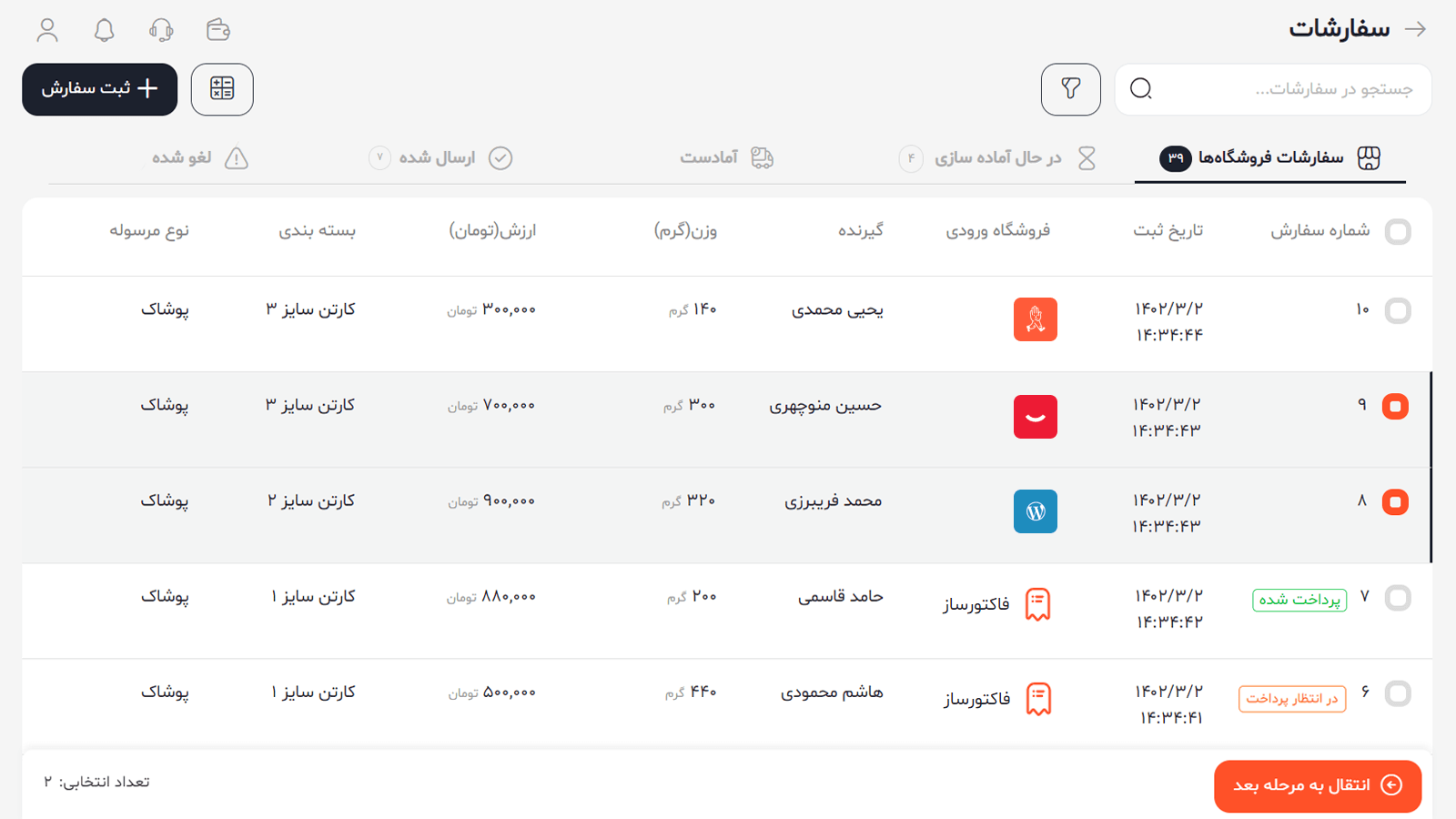Open the user profile icon
Screen dimensions: 1456x819
pyautogui.click(x=47, y=30)
